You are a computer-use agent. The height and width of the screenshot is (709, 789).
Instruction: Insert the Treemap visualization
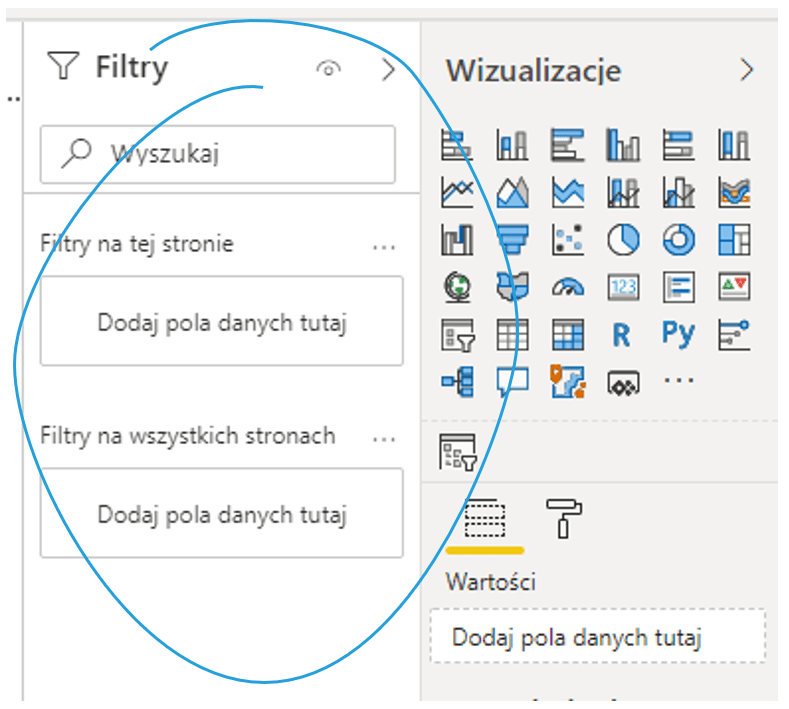click(734, 240)
